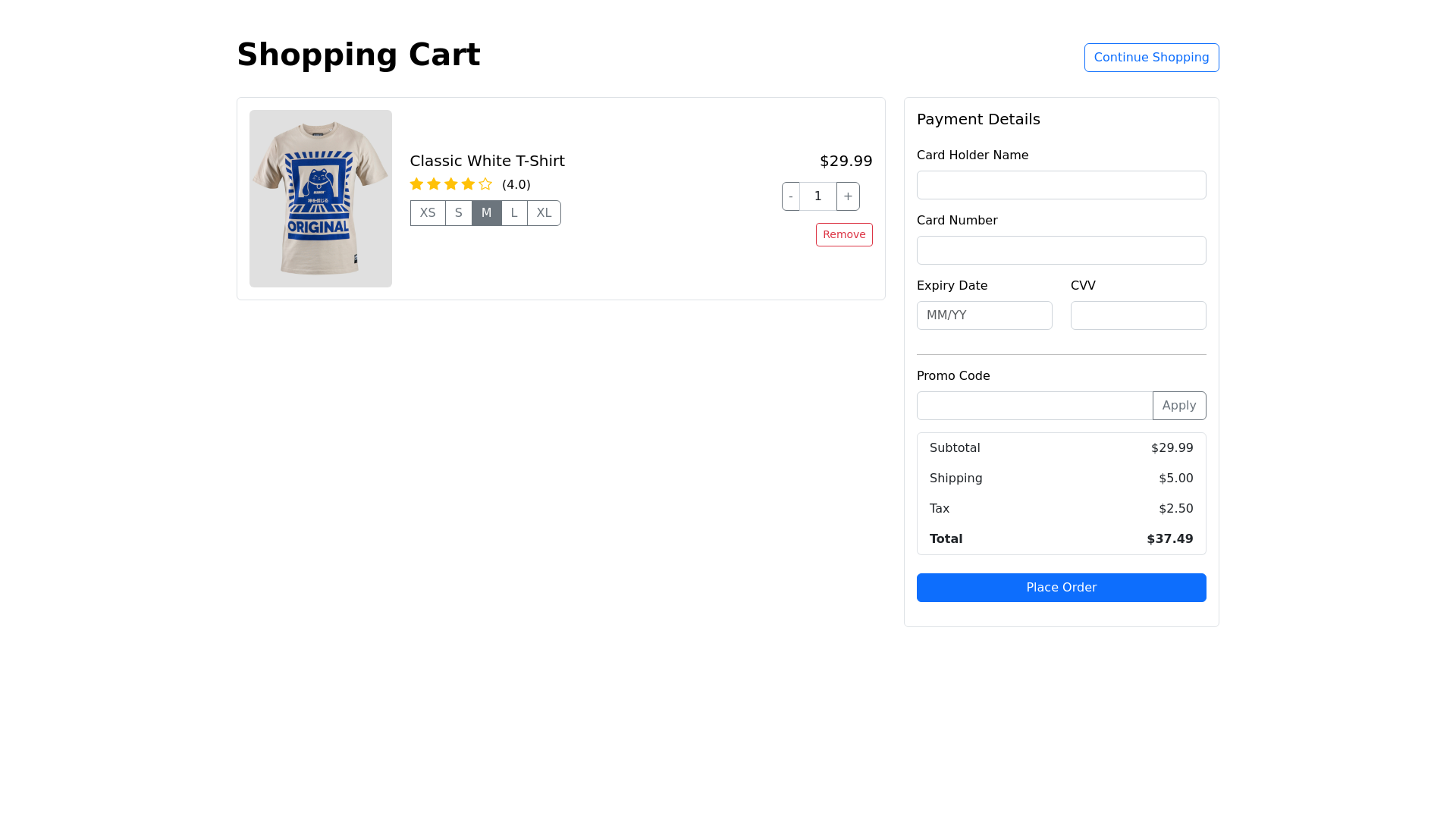Select size S
This screenshot has height=819, width=1456.
459,213
